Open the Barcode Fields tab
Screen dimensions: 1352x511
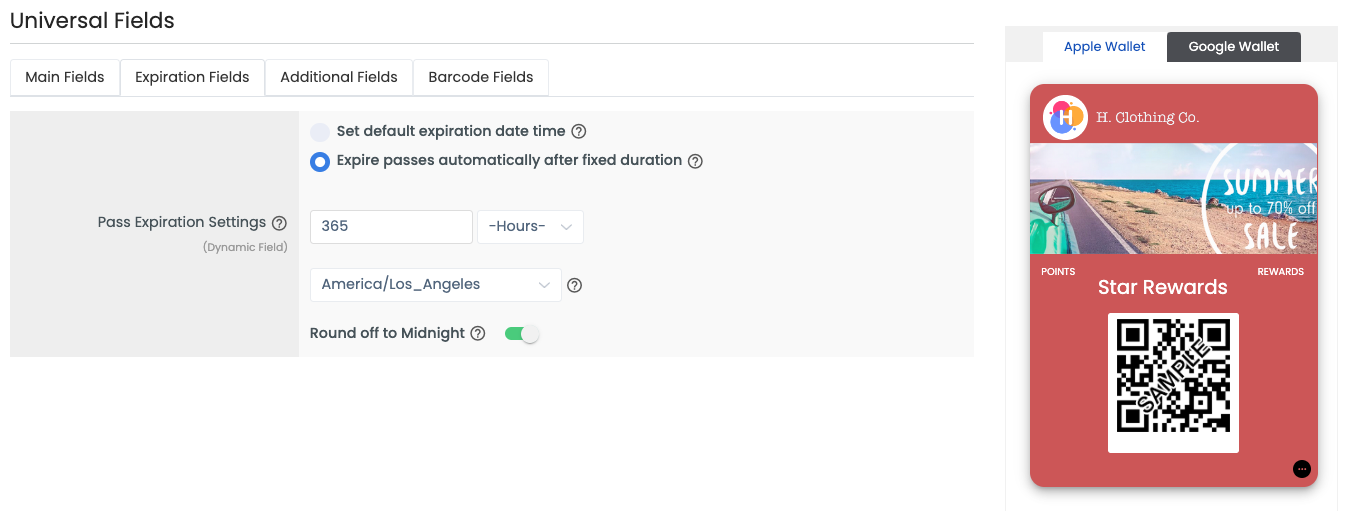pos(481,77)
